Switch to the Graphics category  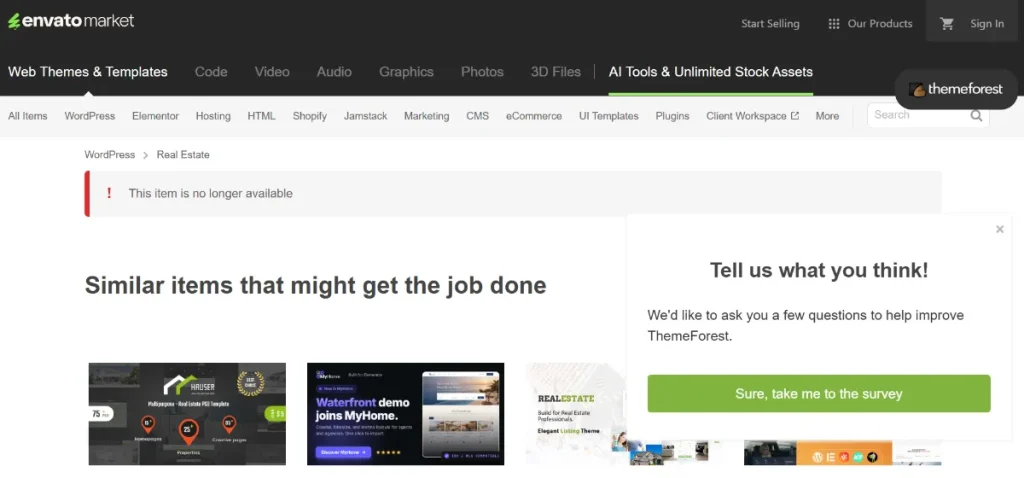pyautogui.click(x=406, y=72)
